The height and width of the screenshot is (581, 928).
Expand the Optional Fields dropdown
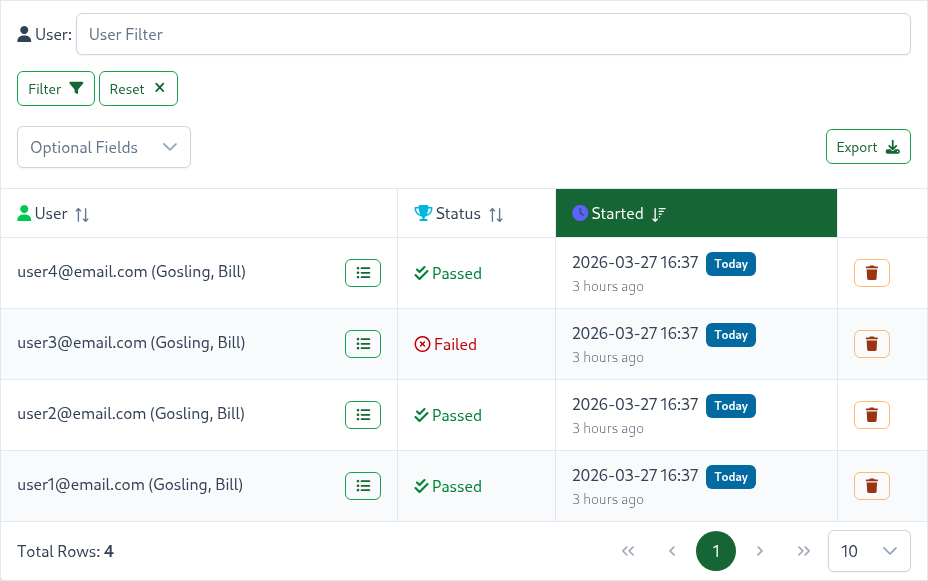104,147
